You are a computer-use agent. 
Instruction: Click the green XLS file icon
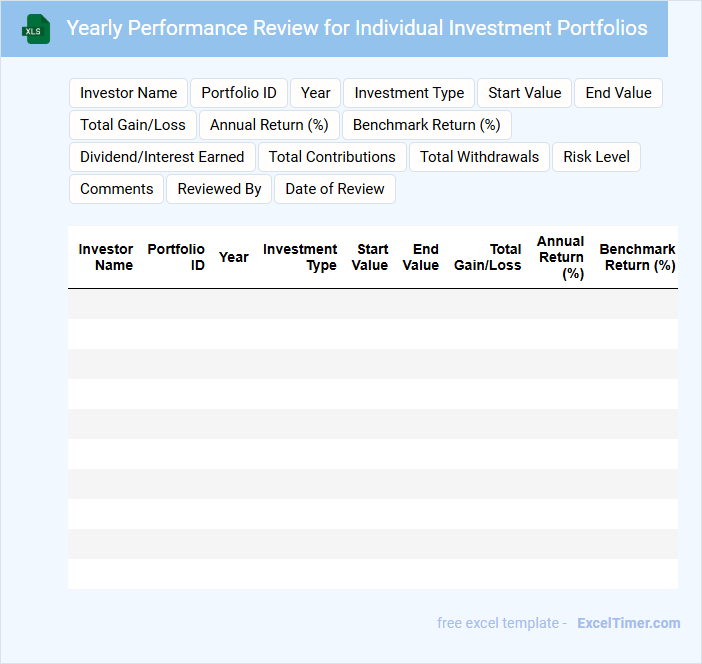(37, 29)
